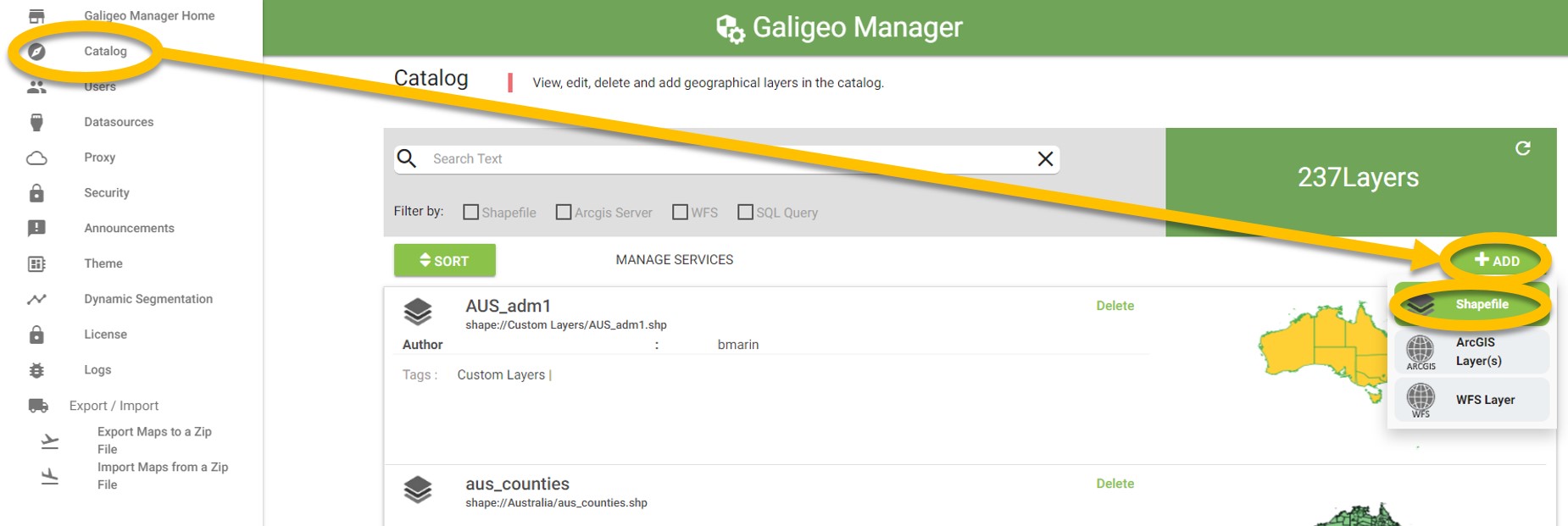The height and width of the screenshot is (526, 1568).
Task: Open the green ADD dropdown button
Action: (x=1497, y=261)
